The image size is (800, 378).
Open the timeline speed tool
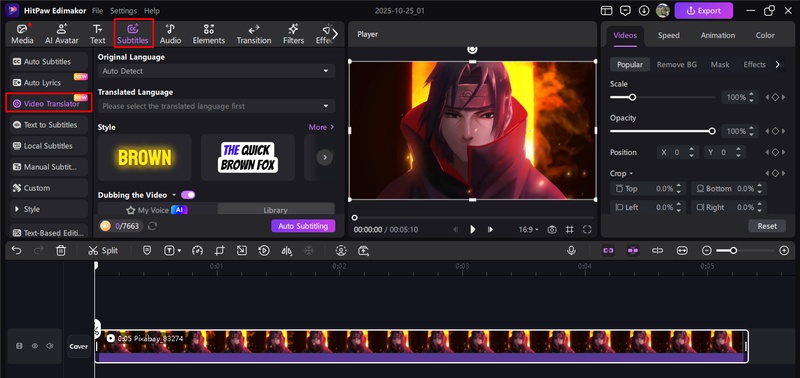point(197,250)
